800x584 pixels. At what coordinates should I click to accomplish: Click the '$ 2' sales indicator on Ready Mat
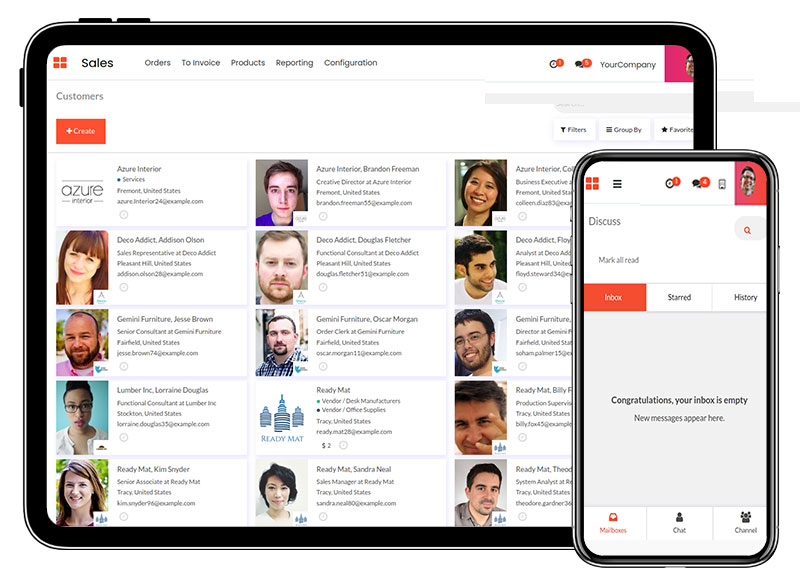tap(327, 445)
